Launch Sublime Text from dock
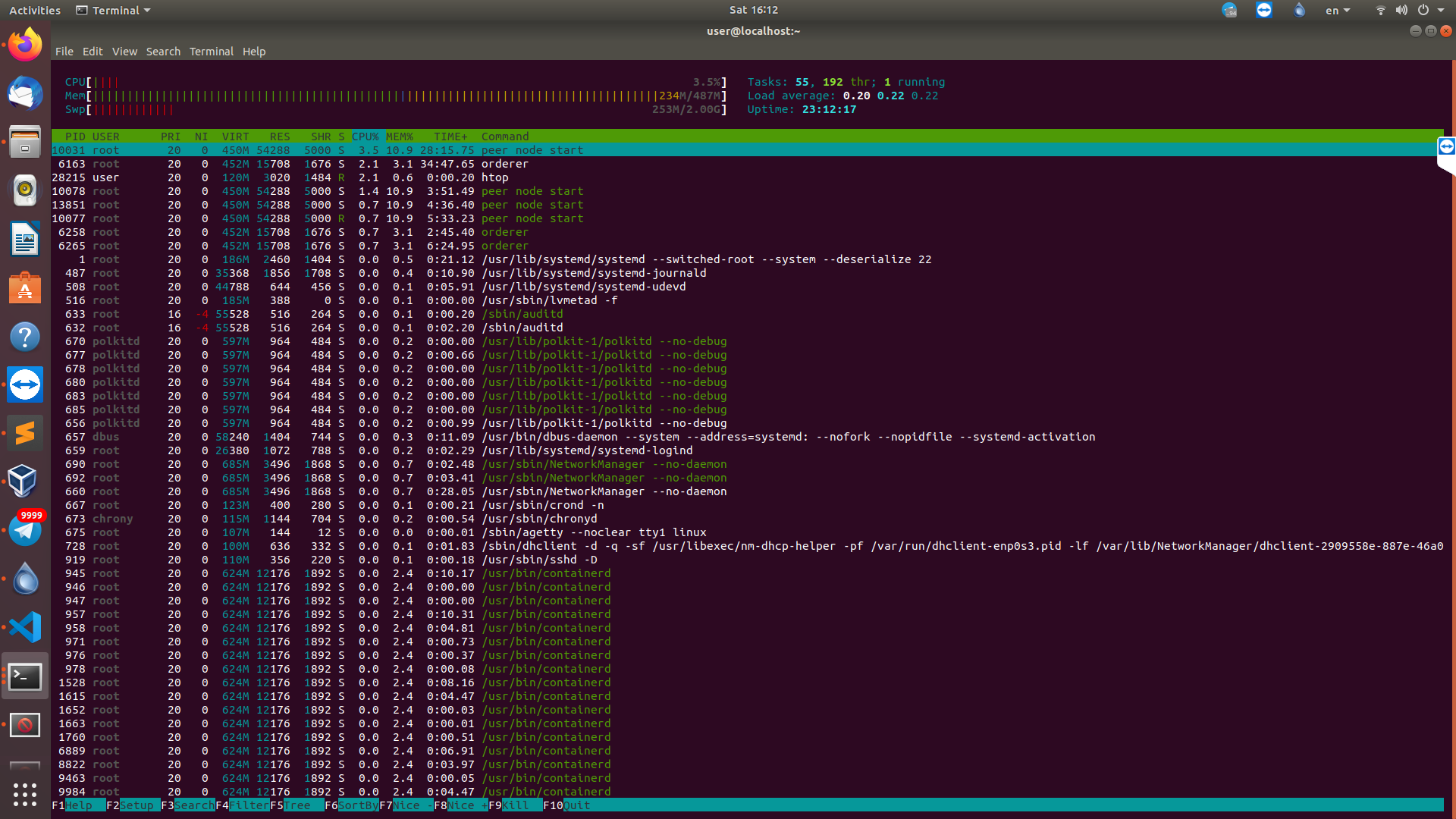The image size is (1456, 819). click(25, 433)
